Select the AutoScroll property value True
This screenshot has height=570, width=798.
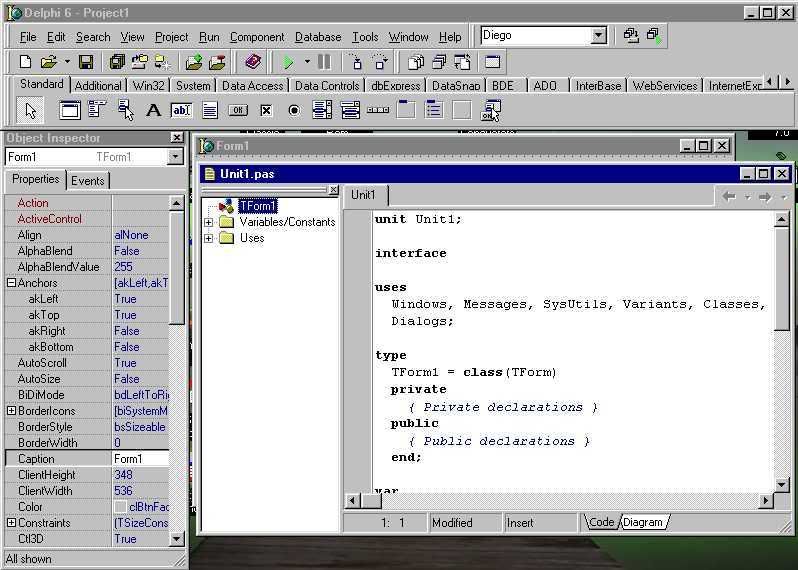coord(140,363)
